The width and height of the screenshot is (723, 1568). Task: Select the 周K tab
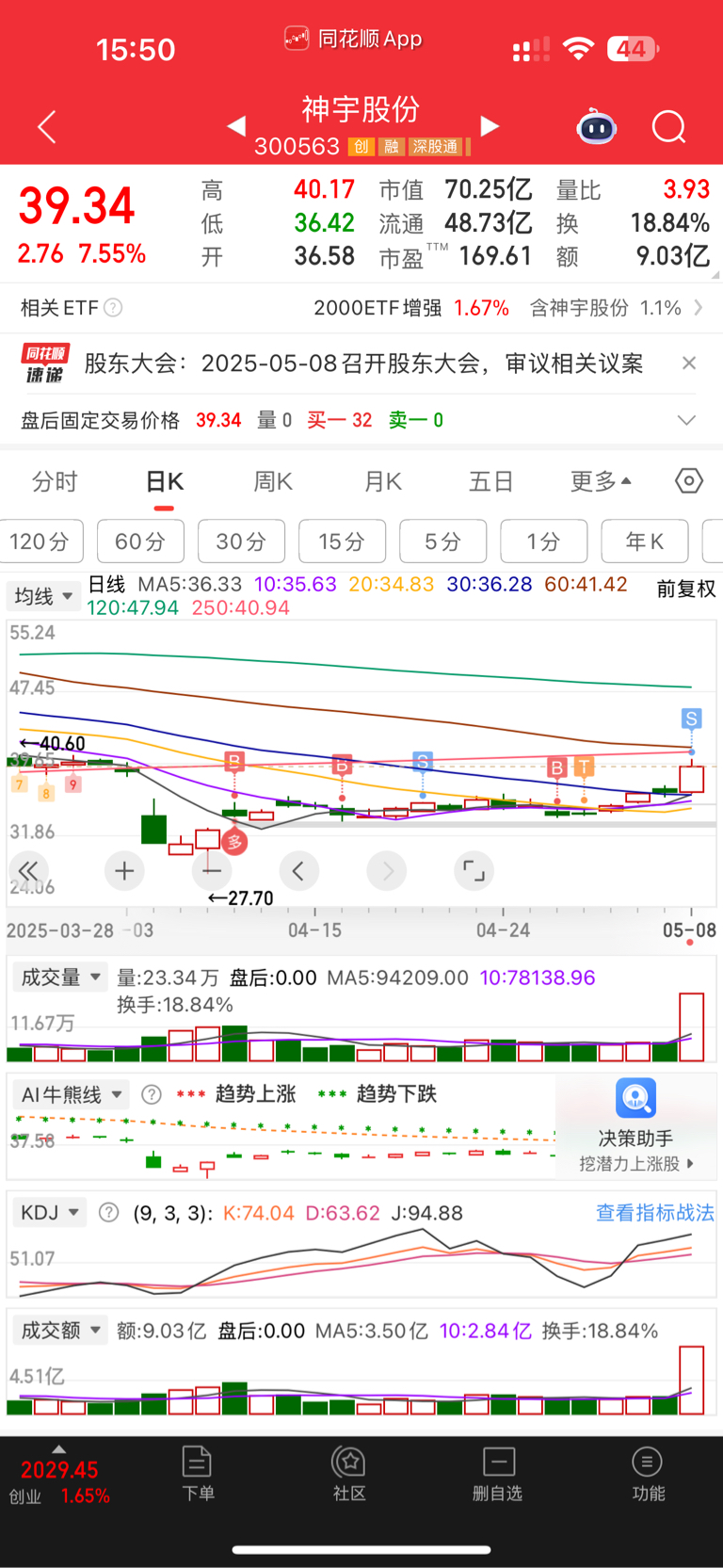[273, 481]
